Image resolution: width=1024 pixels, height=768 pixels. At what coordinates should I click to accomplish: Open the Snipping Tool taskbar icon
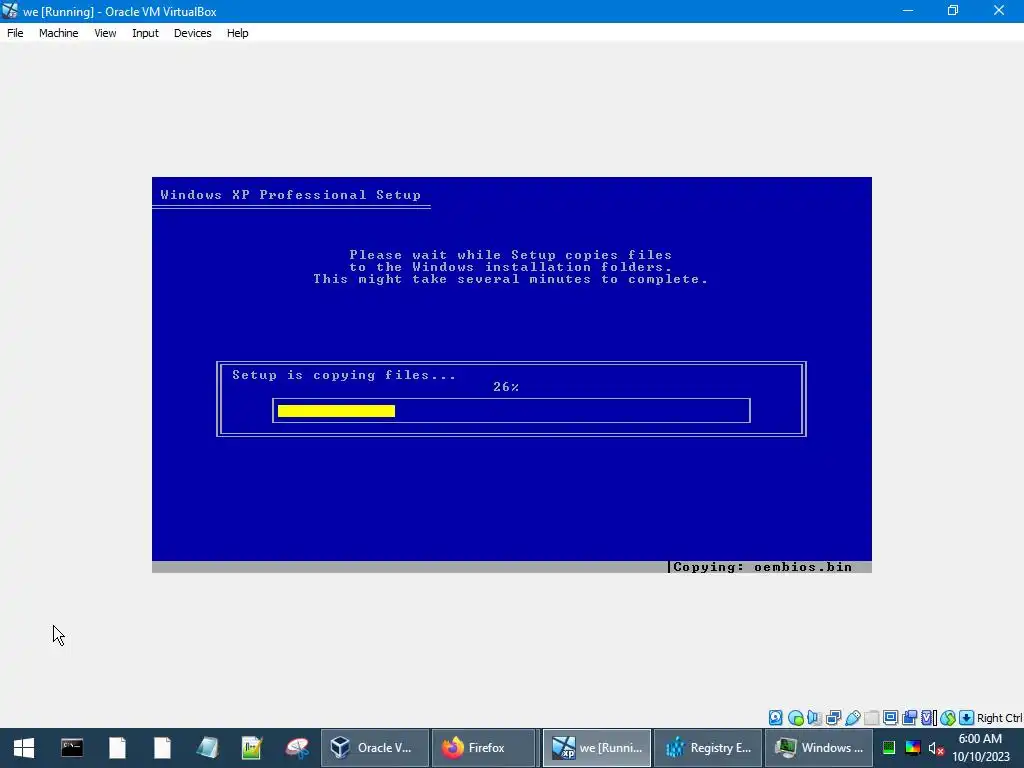click(x=297, y=748)
